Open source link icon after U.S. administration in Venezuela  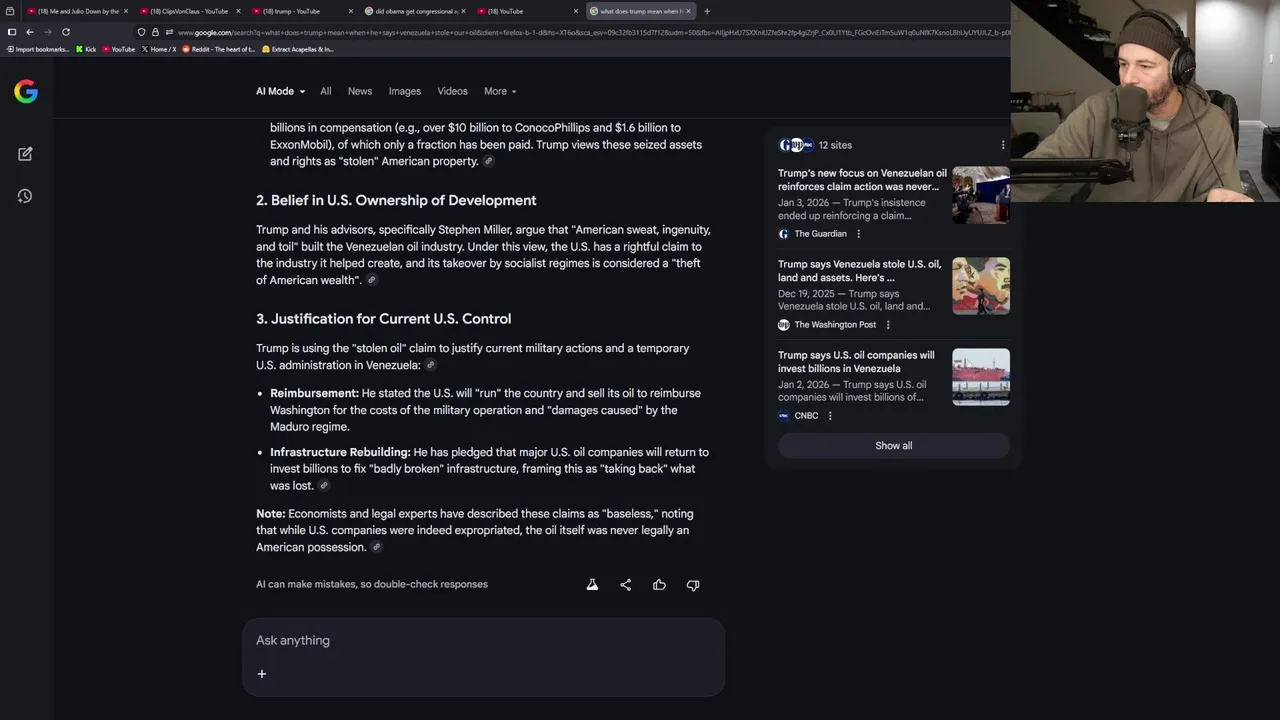tap(431, 366)
